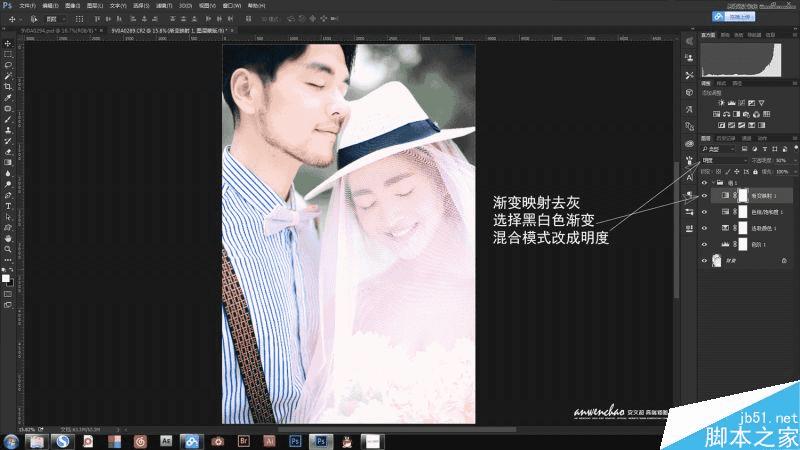The height and width of the screenshot is (450, 800).
Task: Open the Move tool preset picker arrow
Action: tap(19, 19)
